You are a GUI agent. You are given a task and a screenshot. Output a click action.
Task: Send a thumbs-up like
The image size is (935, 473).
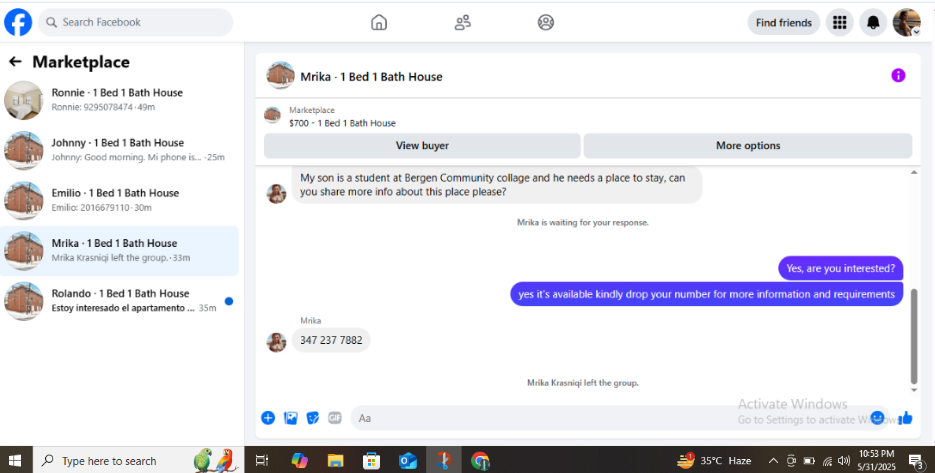pyautogui.click(x=905, y=418)
